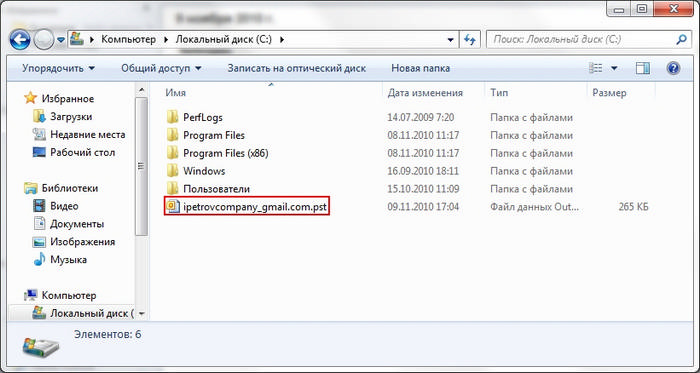Click the magnifier search icon
Image resolution: width=700 pixels, height=373 pixels.
[x=681, y=39]
